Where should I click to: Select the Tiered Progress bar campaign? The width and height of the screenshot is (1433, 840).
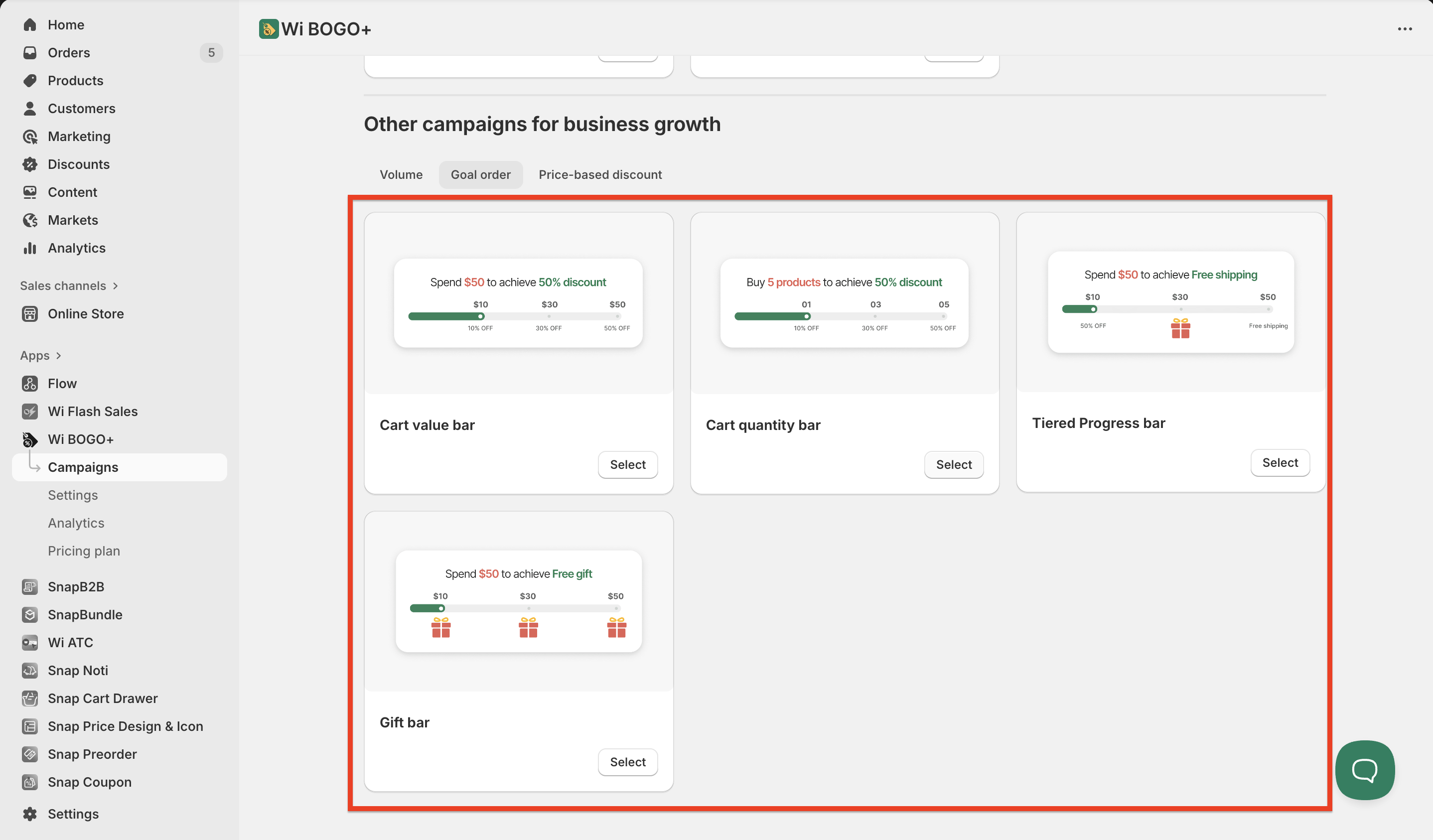pyautogui.click(x=1280, y=463)
